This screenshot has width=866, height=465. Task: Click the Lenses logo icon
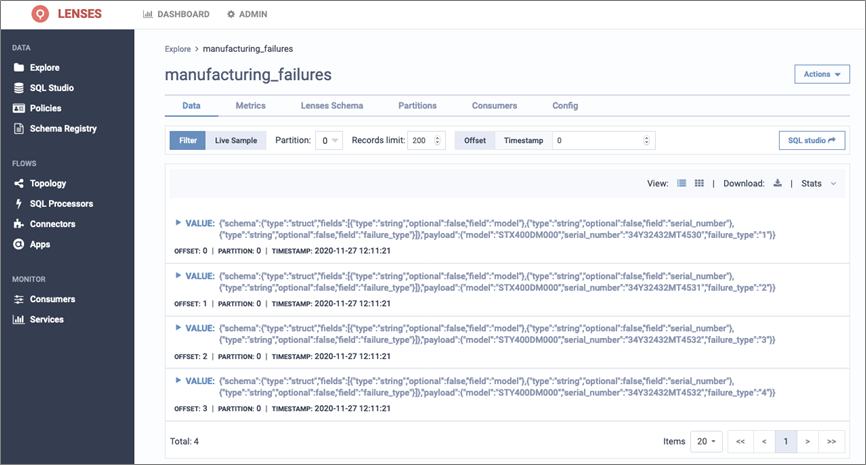pyautogui.click(x=40, y=14)
